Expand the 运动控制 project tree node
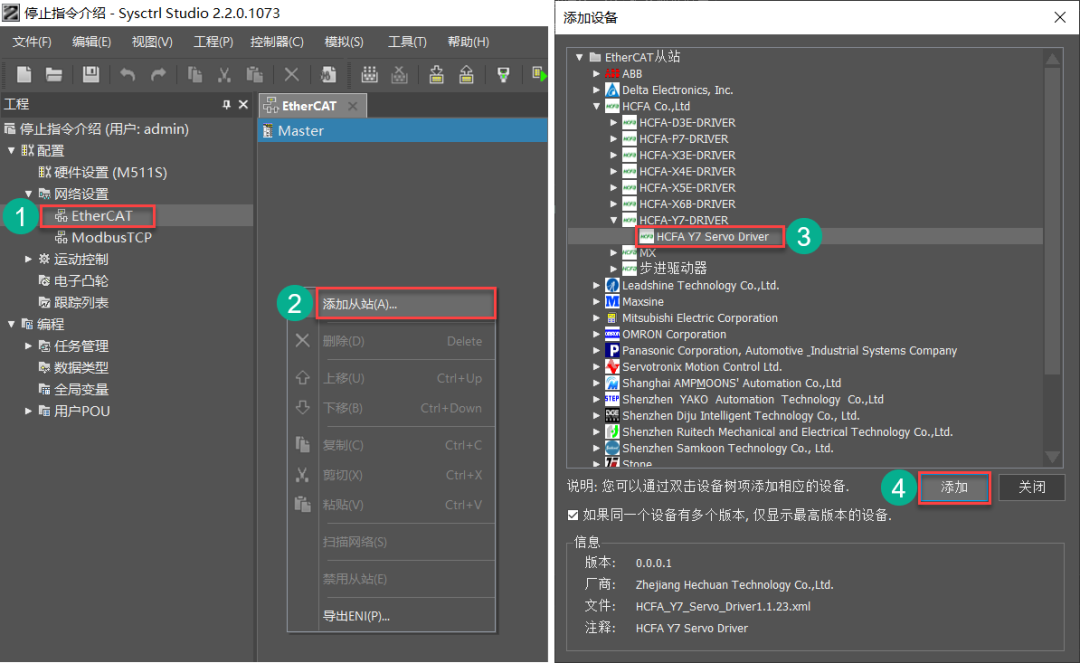The width and height of the screenshot is (1080, 663). point(28,259)
